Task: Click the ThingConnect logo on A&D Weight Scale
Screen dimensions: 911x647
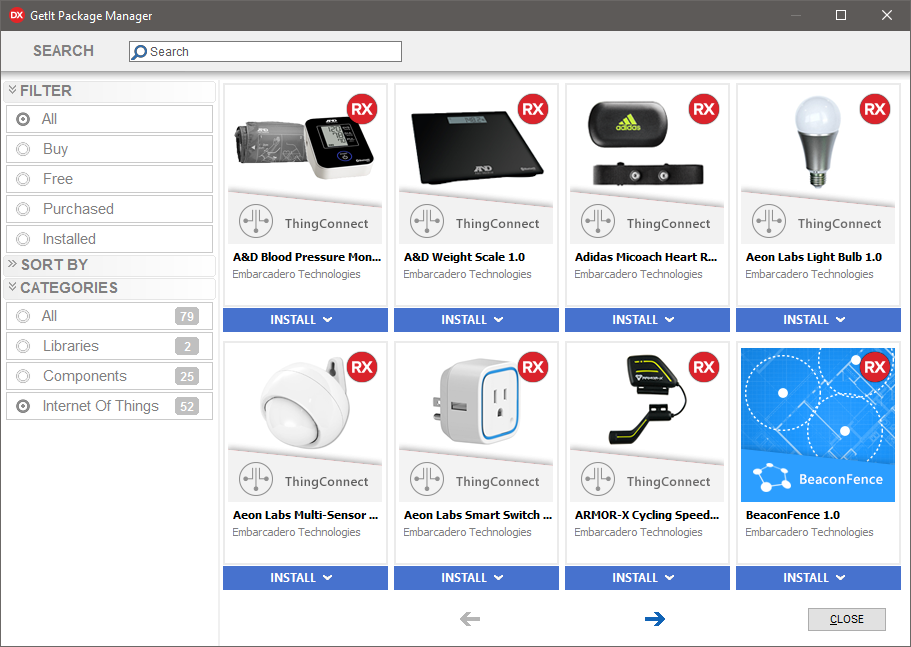Action: point(427,221)
